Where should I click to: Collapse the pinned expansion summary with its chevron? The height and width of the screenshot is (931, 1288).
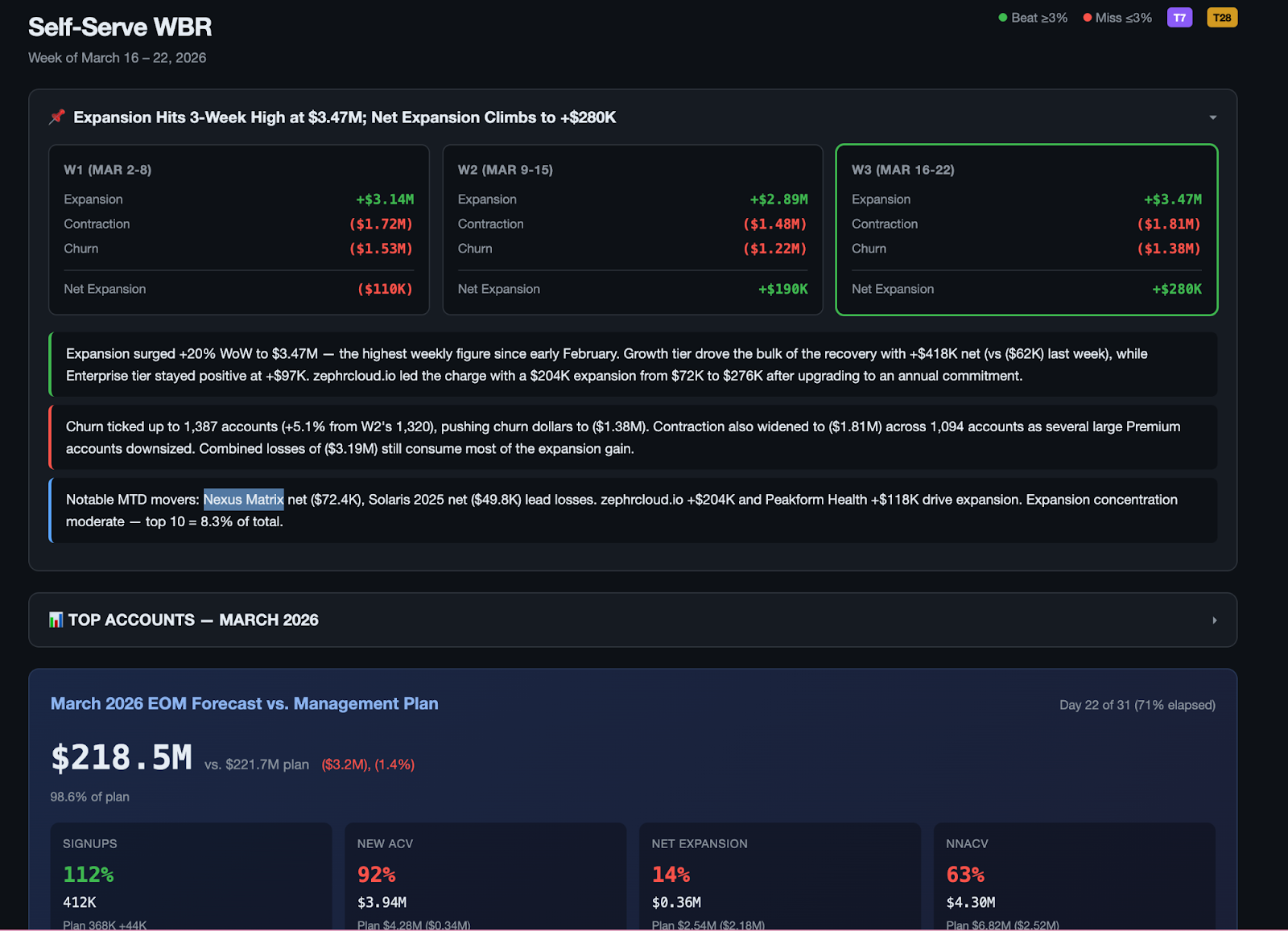[1212, 117]
